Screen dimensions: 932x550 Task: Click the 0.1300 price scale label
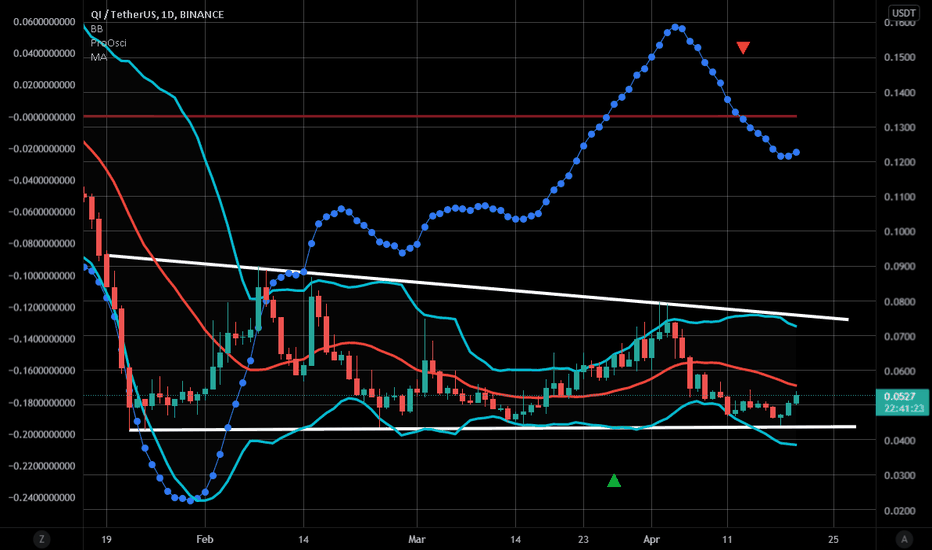tap(900, 128)
